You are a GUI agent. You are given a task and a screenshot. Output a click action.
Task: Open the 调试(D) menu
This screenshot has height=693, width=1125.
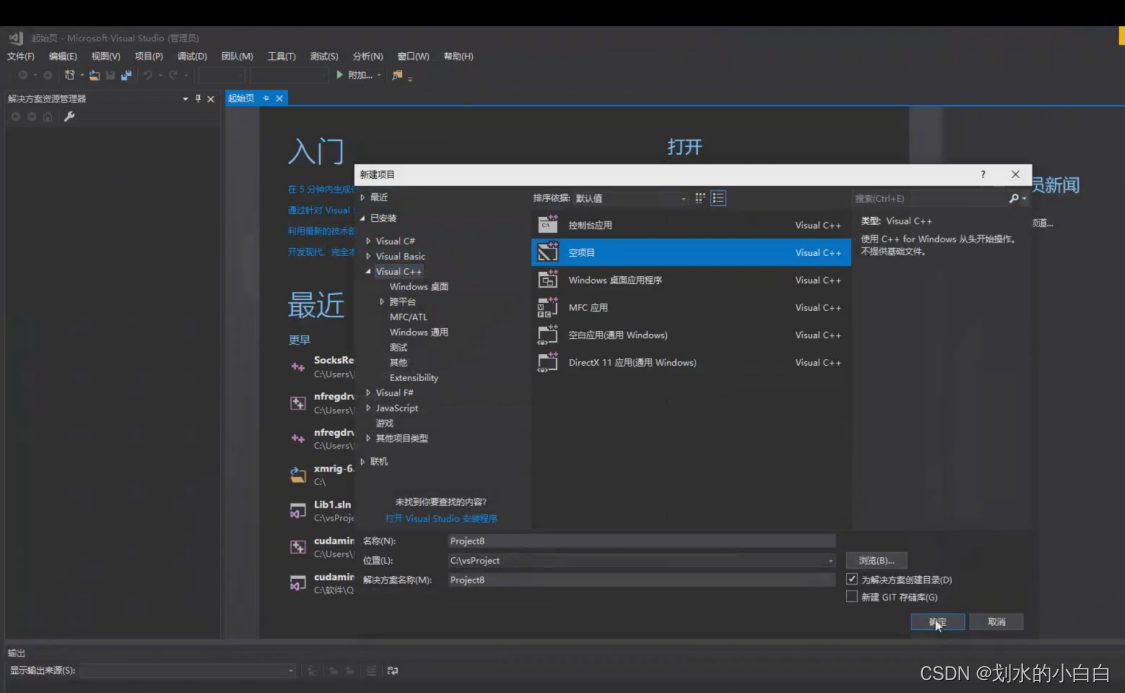(192, 56)
